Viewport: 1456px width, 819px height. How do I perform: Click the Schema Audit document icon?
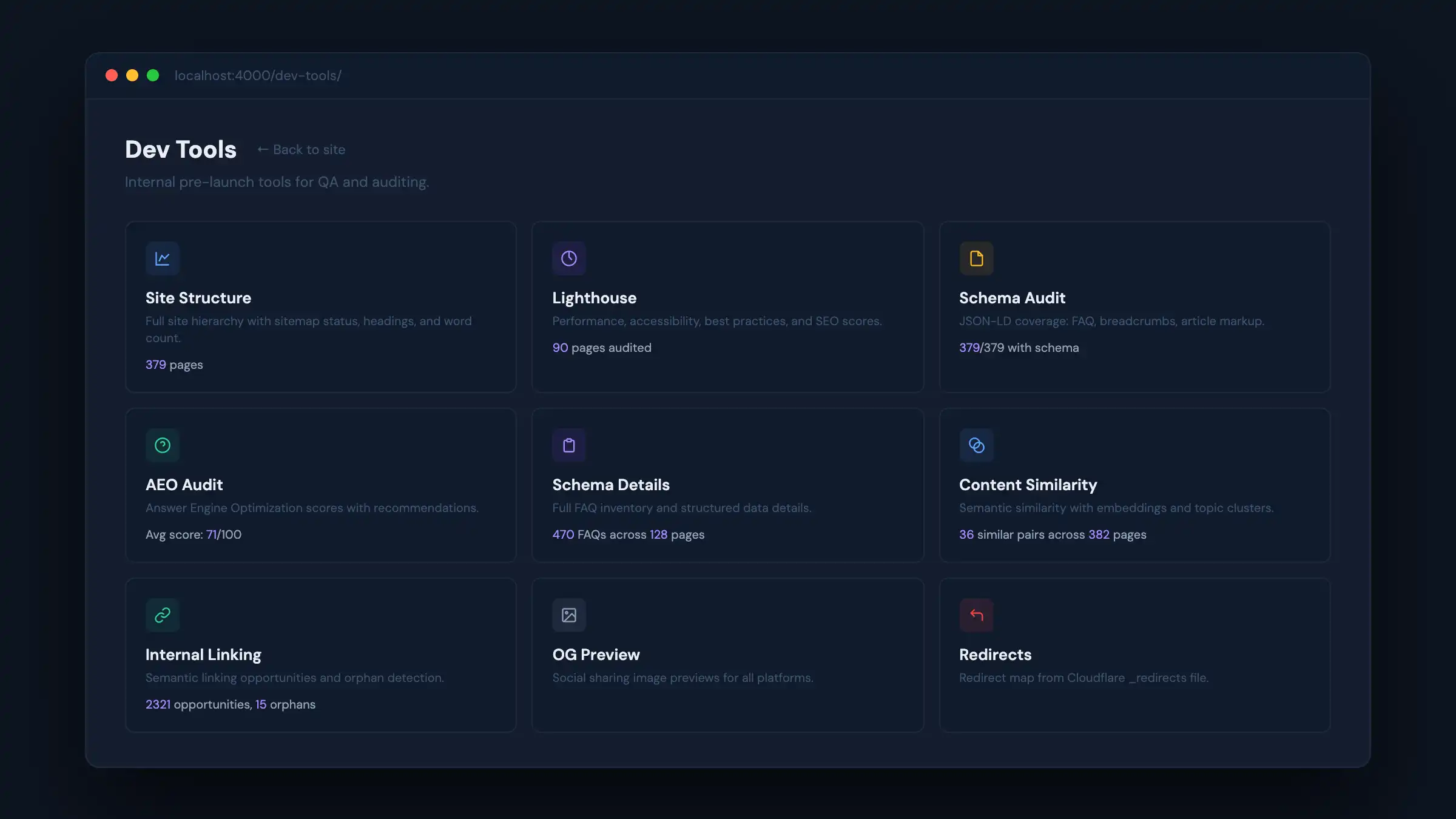click(x=976, y=258)
